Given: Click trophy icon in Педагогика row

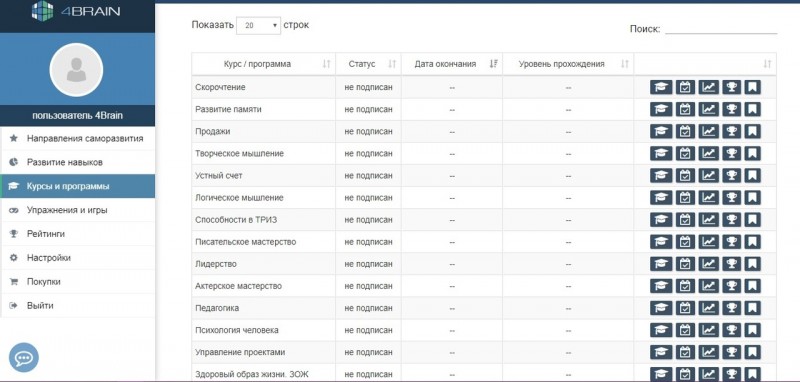Looking at the screenshot, I should coord(731,308).
